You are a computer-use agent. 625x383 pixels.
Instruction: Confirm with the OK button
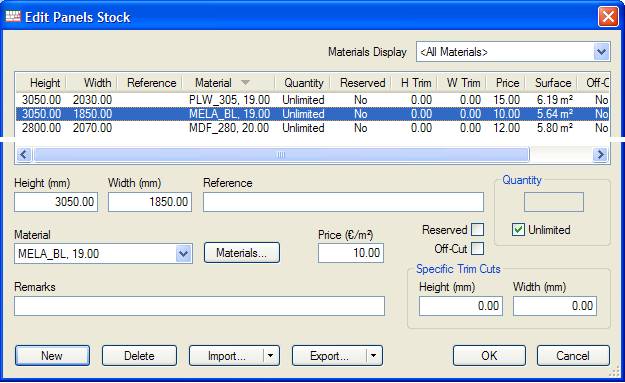[489, 356]
